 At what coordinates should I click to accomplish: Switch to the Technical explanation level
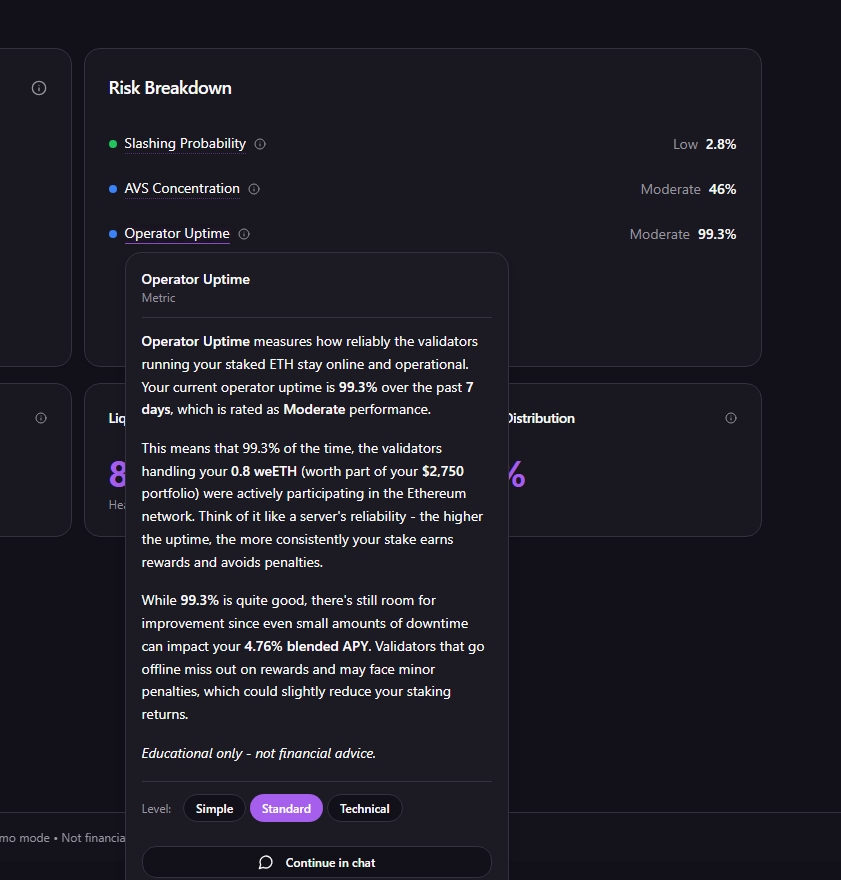(364, 808)
